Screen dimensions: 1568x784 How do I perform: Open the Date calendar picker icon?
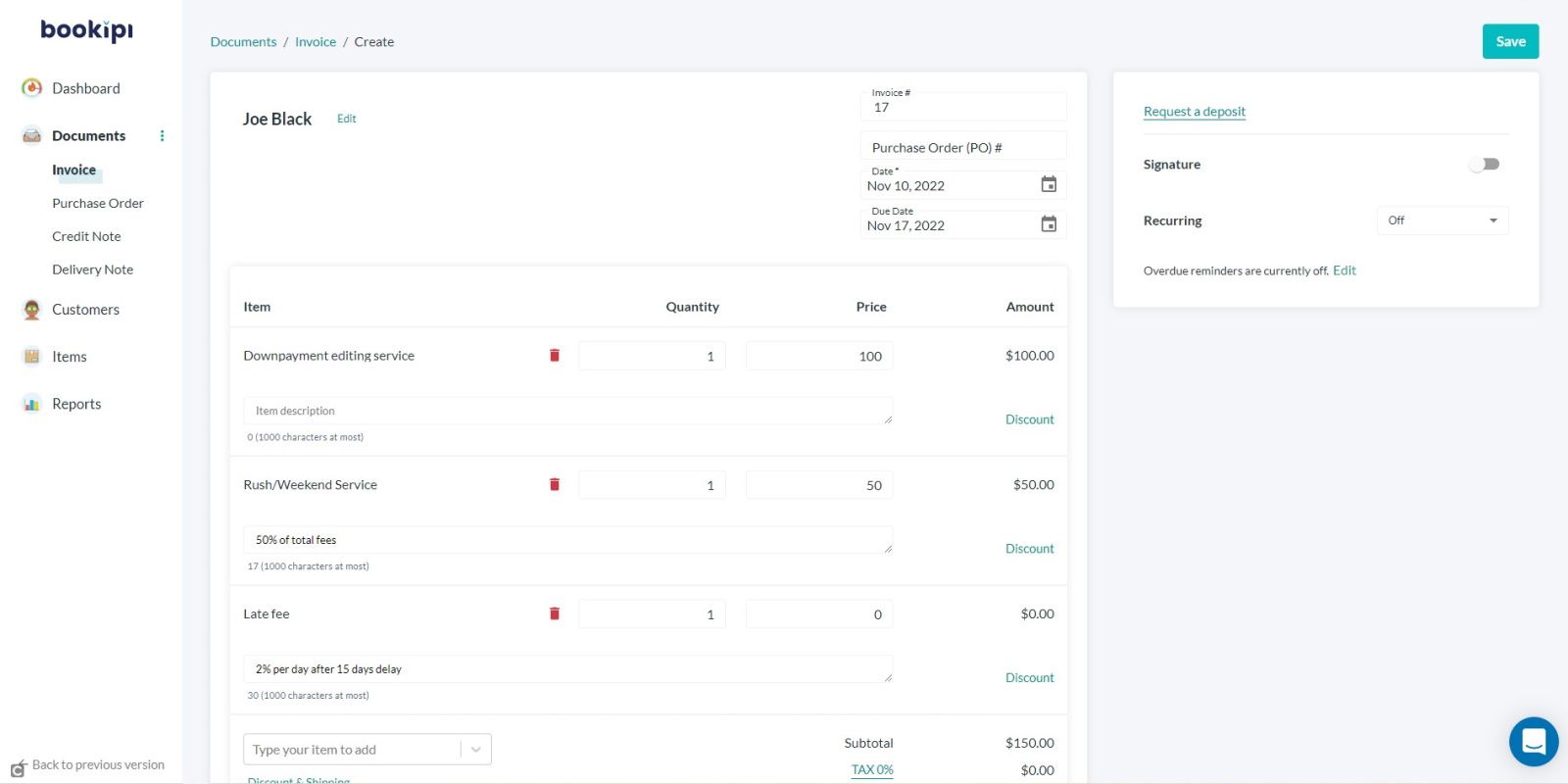[1048, 185]
